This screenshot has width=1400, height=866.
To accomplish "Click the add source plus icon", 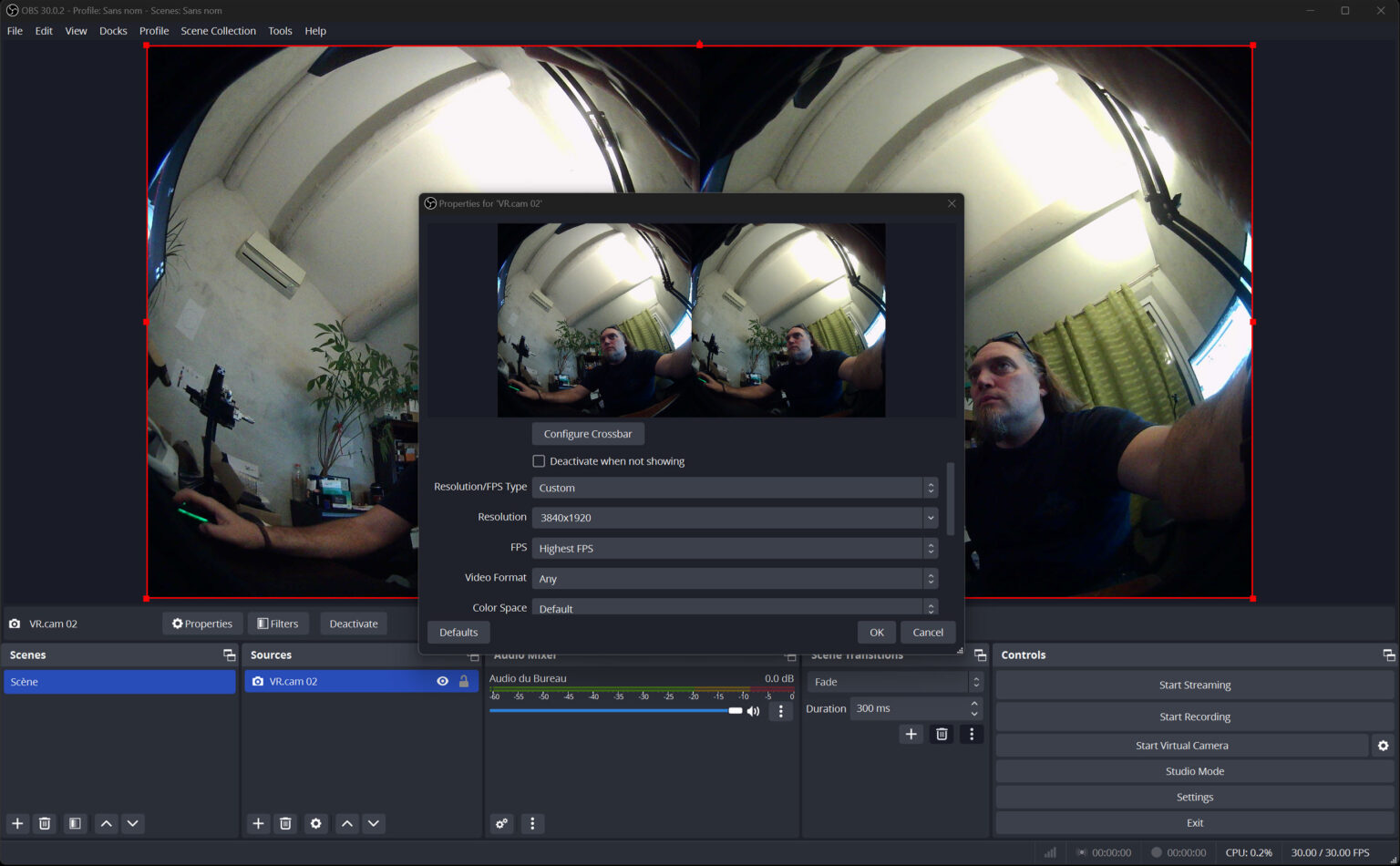I will point(258,823).
